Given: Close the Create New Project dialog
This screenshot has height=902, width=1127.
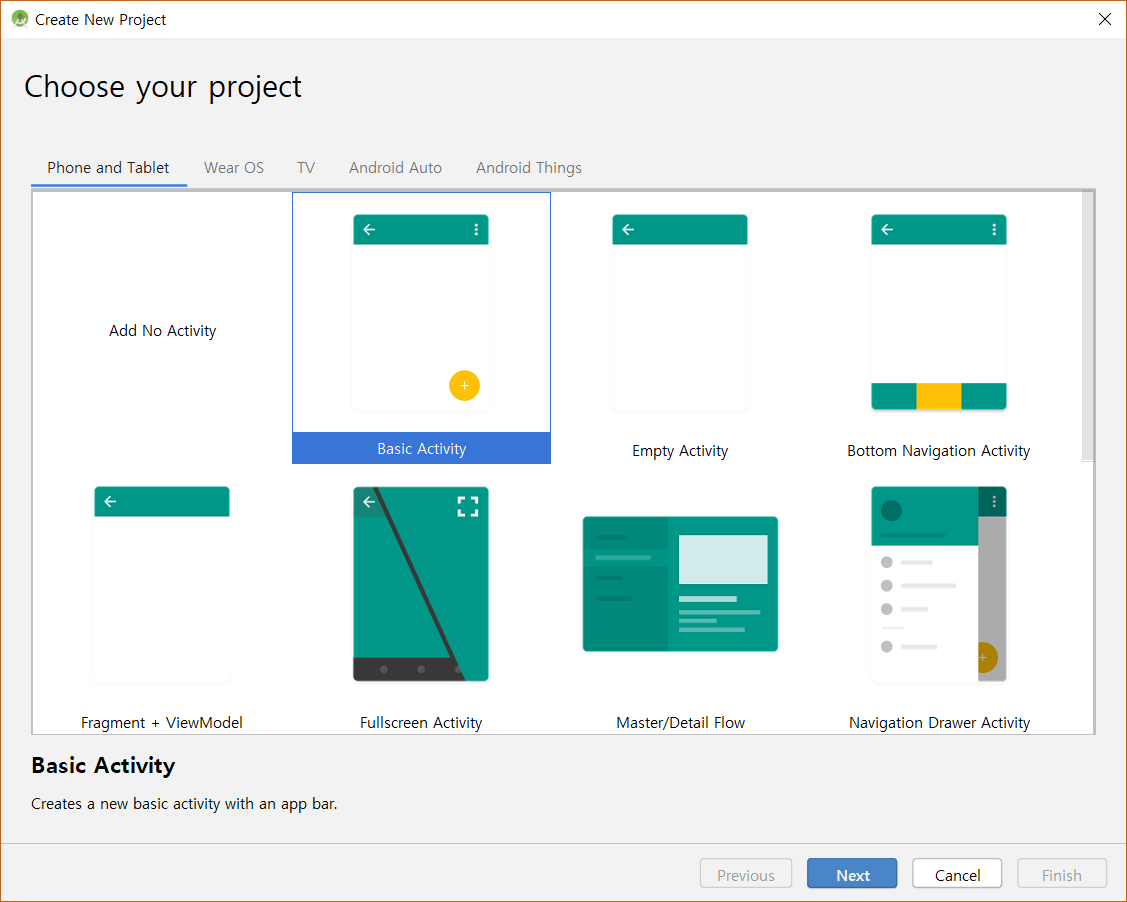Looking at the screenshot, I should coord(1105,19).
